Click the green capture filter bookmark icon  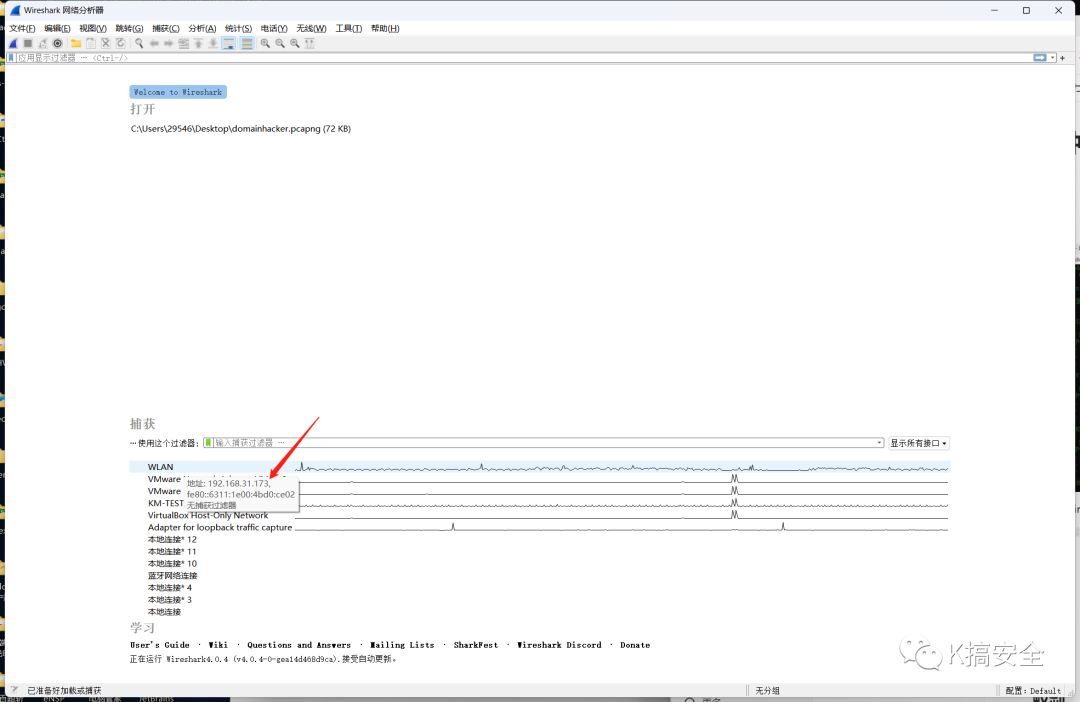[x=208, y=443]
